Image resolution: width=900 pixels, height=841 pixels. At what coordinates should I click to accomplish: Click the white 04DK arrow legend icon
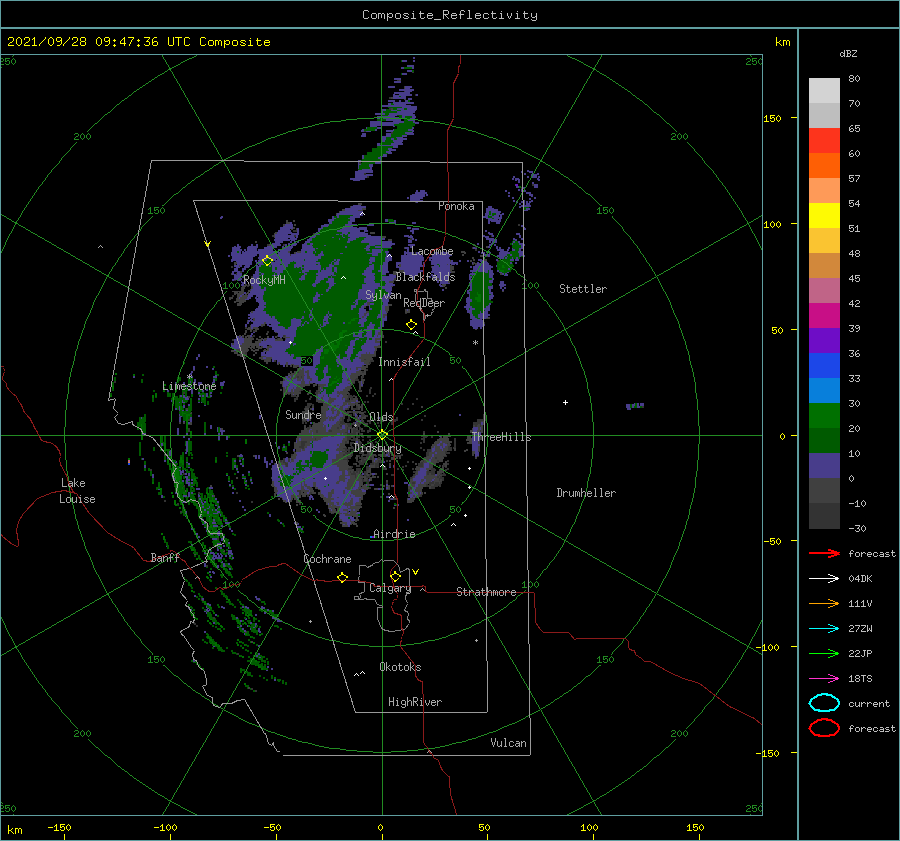[824, 579]
